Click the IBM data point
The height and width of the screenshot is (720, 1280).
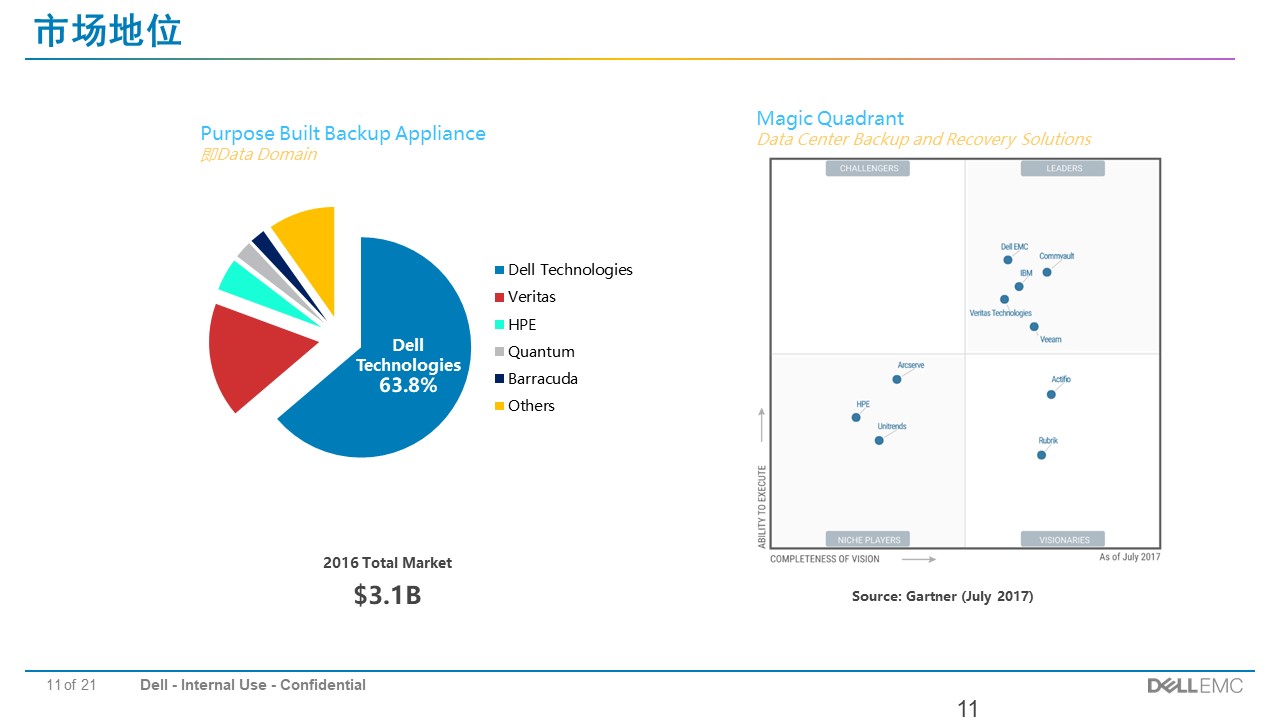[1019, 287]
